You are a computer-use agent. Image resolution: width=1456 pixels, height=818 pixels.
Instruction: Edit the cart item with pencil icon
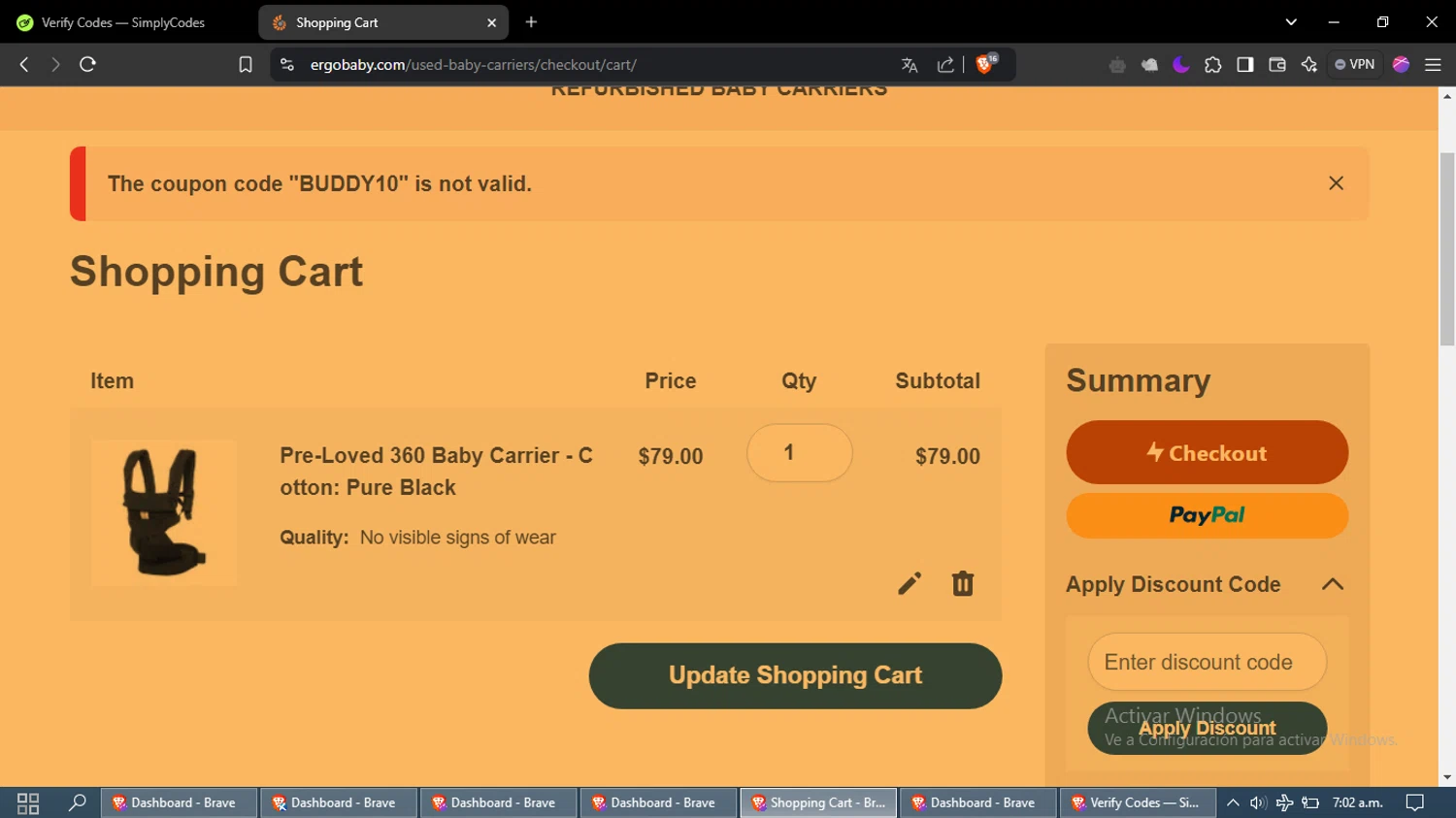tap(910, 583)
